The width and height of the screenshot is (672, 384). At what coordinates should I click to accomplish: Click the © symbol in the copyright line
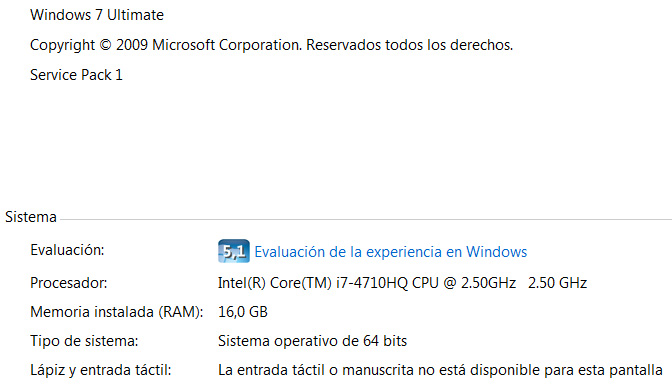click(x=105, y=45)
